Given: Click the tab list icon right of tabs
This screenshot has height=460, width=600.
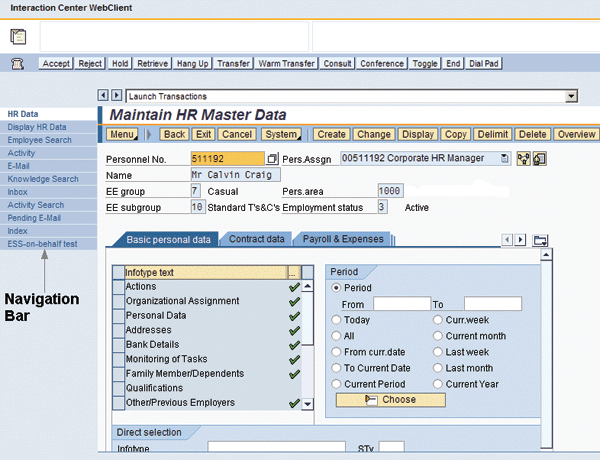Looking at the screenshot, I should coord(541,240).
